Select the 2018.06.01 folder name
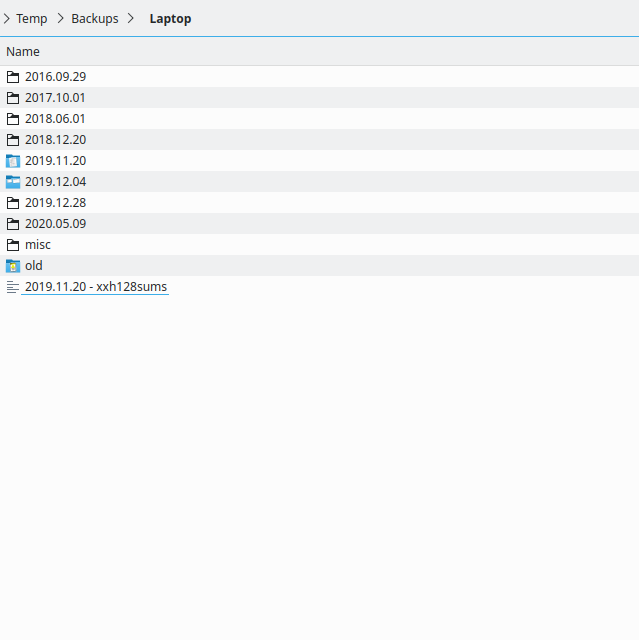639x640 pixels. click(x=55, y=119)
